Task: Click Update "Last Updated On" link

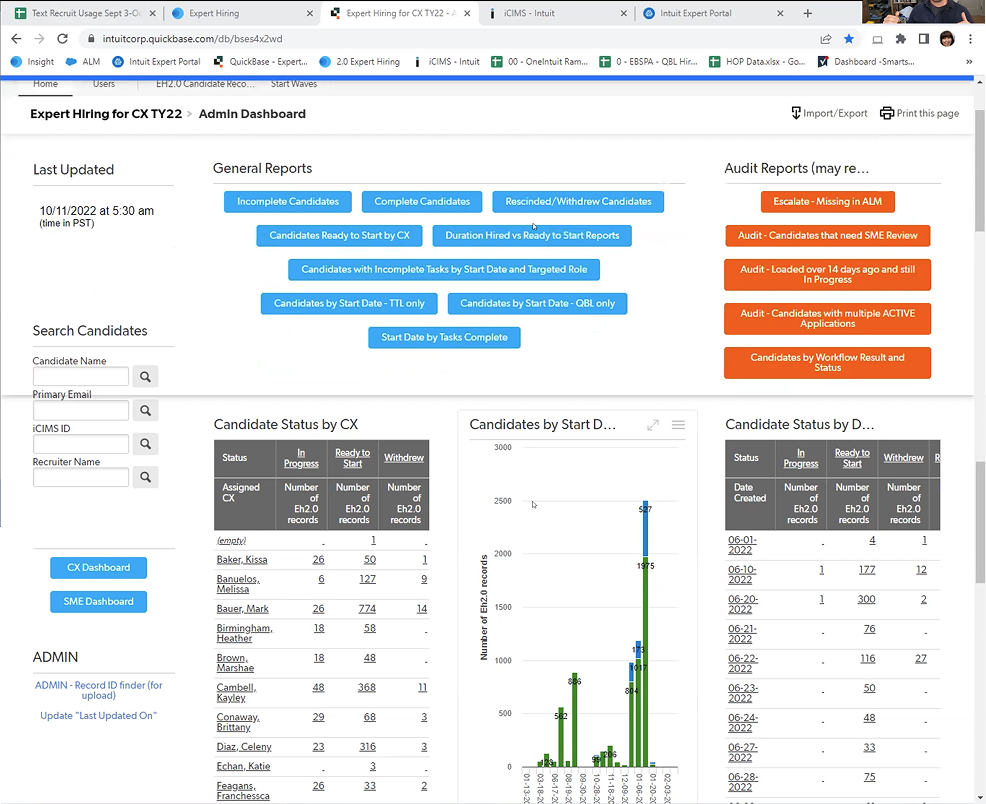Action: point(99,716)
